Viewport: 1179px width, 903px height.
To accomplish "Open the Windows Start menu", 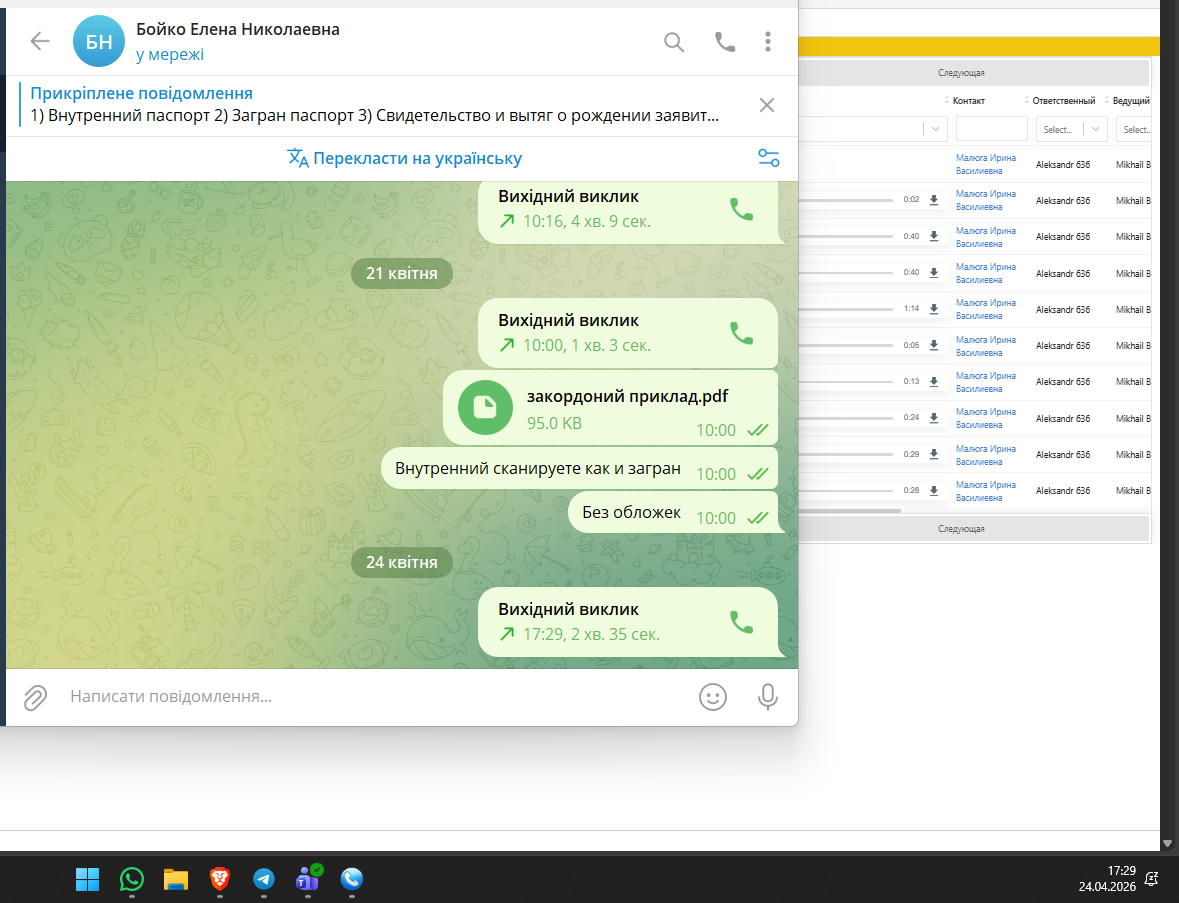I will pos(87,879).
